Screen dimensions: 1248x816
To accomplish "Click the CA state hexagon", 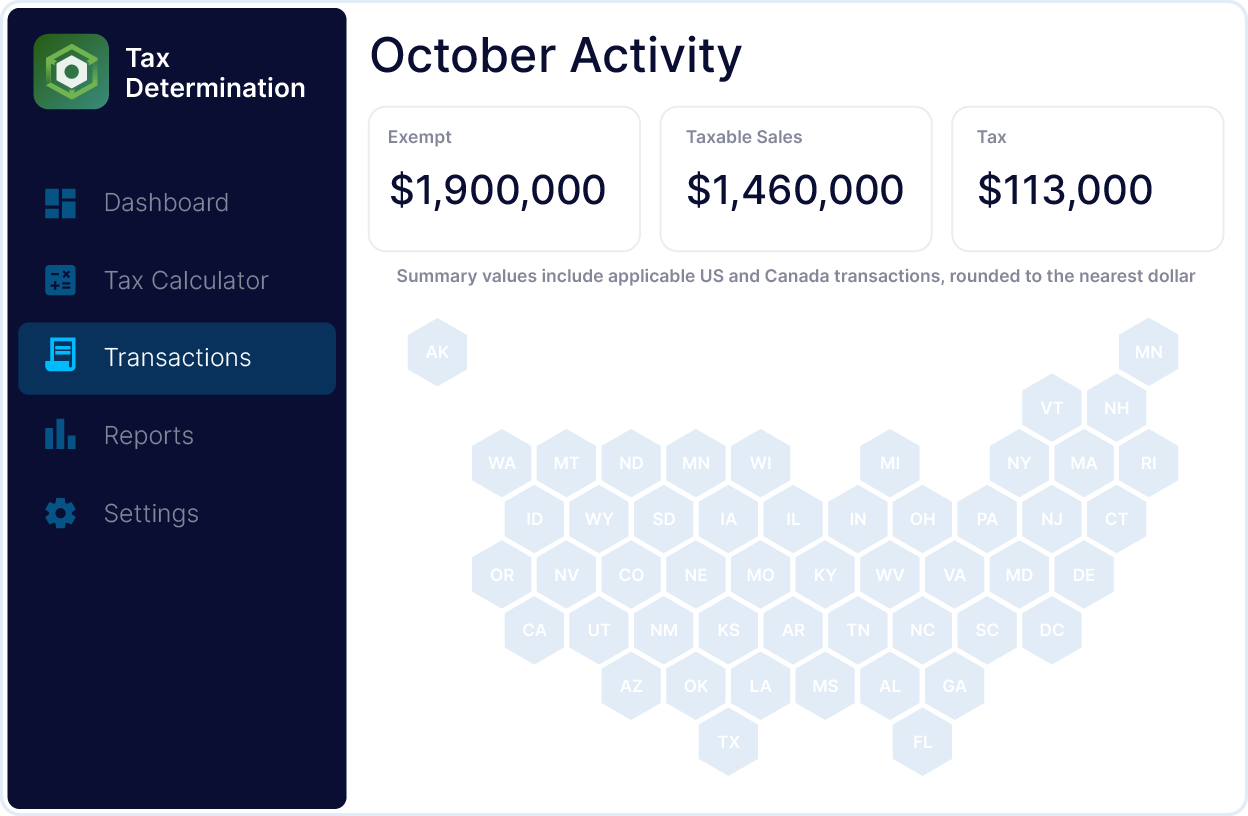I will pyautogui.click(x=534, y=630).
